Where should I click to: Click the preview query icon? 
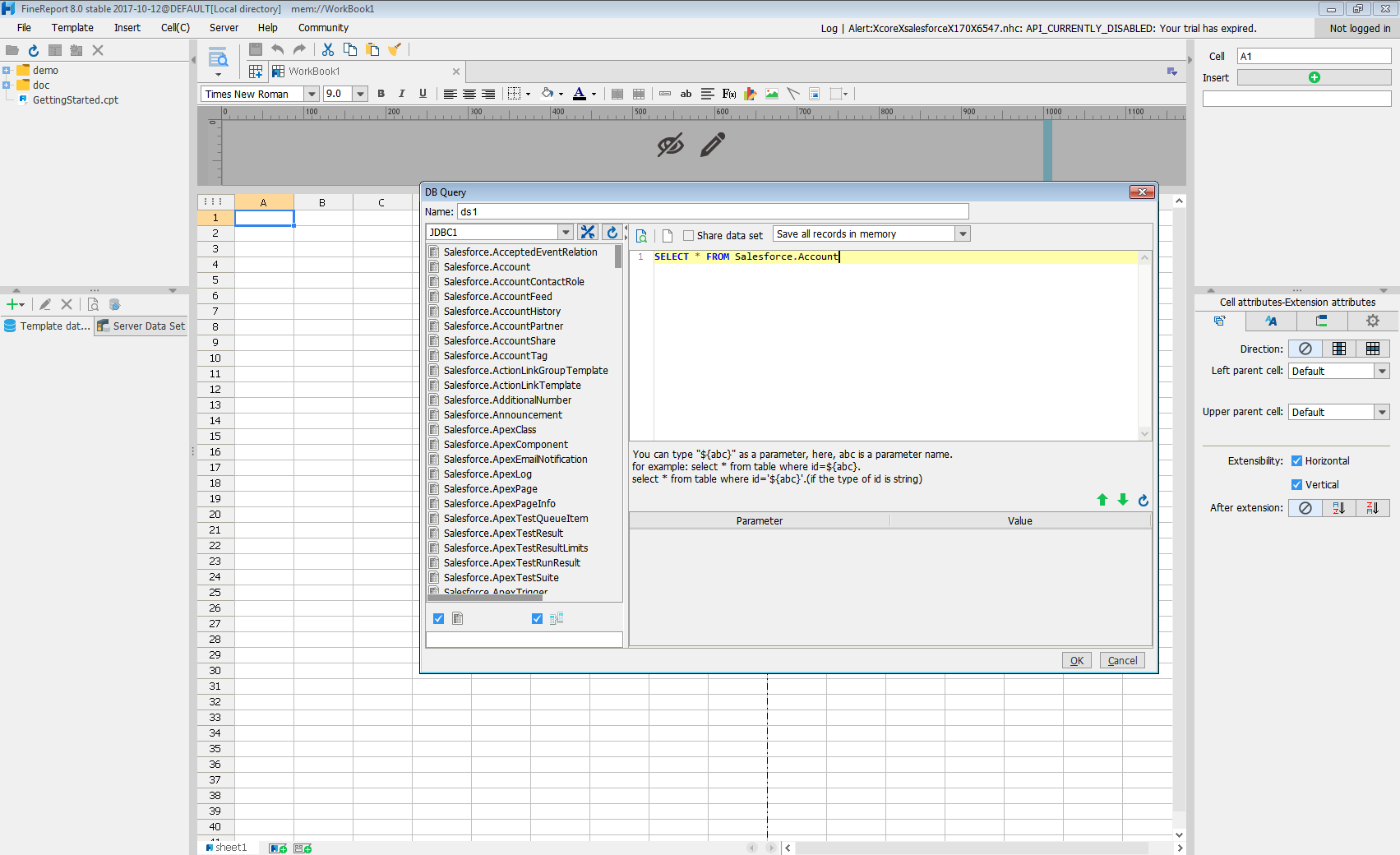(x=642, y=236)
